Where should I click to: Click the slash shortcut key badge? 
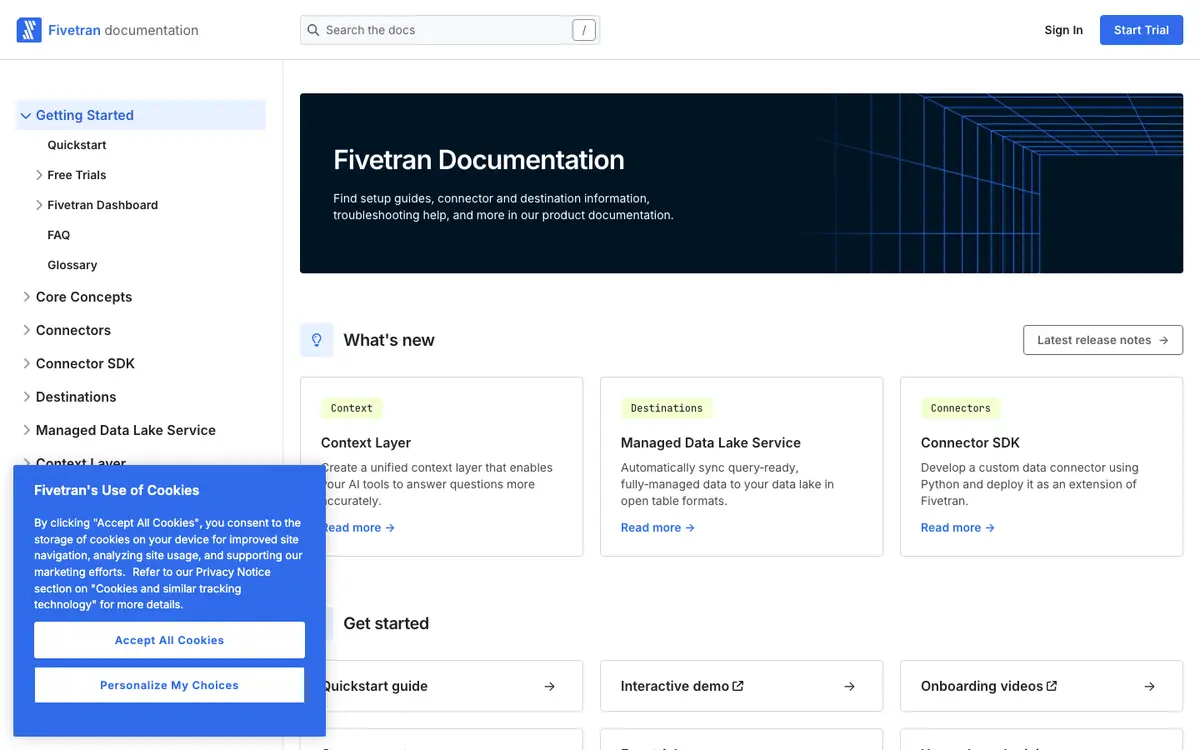coord(584,30)
